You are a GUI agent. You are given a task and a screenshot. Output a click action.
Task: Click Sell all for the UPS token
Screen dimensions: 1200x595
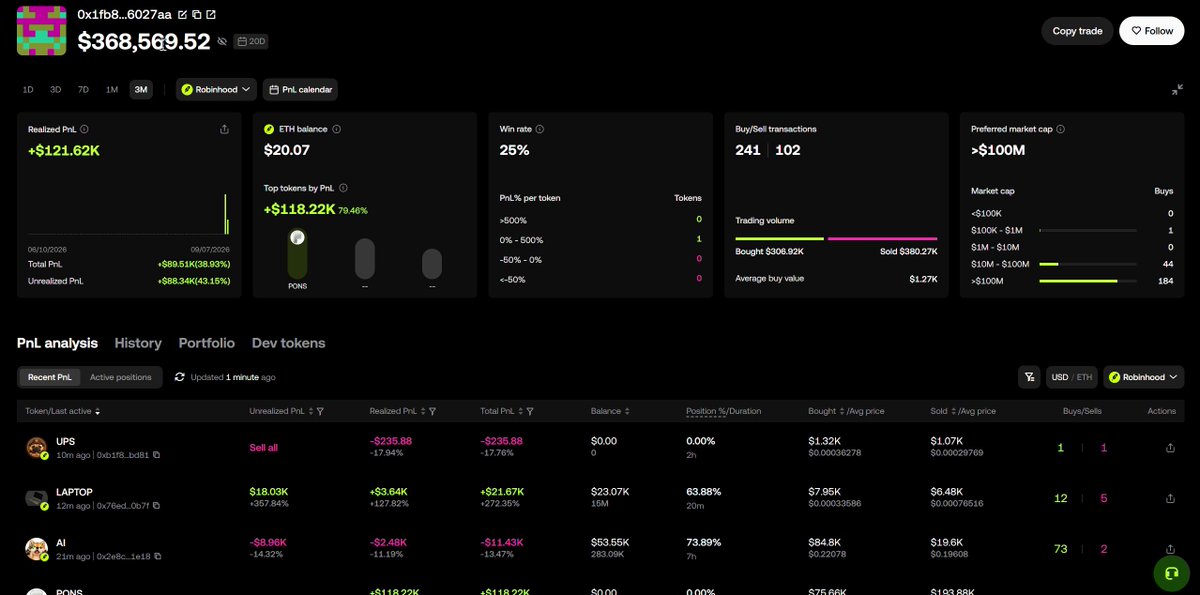[x=264, y=448]
